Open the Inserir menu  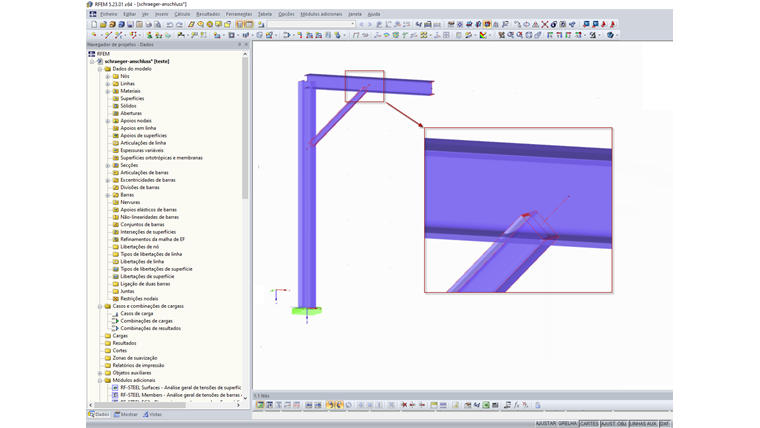(x=161, y=14)
